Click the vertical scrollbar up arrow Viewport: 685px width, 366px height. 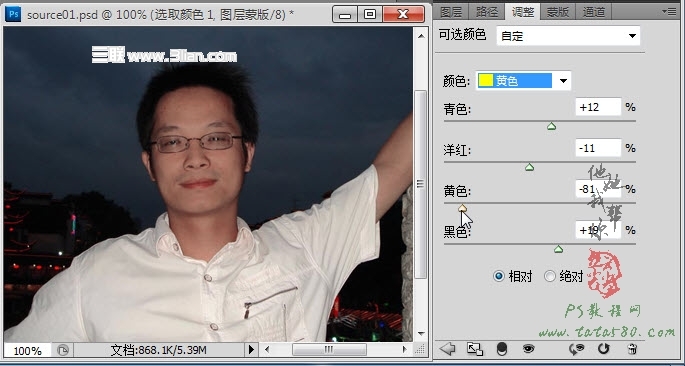click(x=421, y=36)
